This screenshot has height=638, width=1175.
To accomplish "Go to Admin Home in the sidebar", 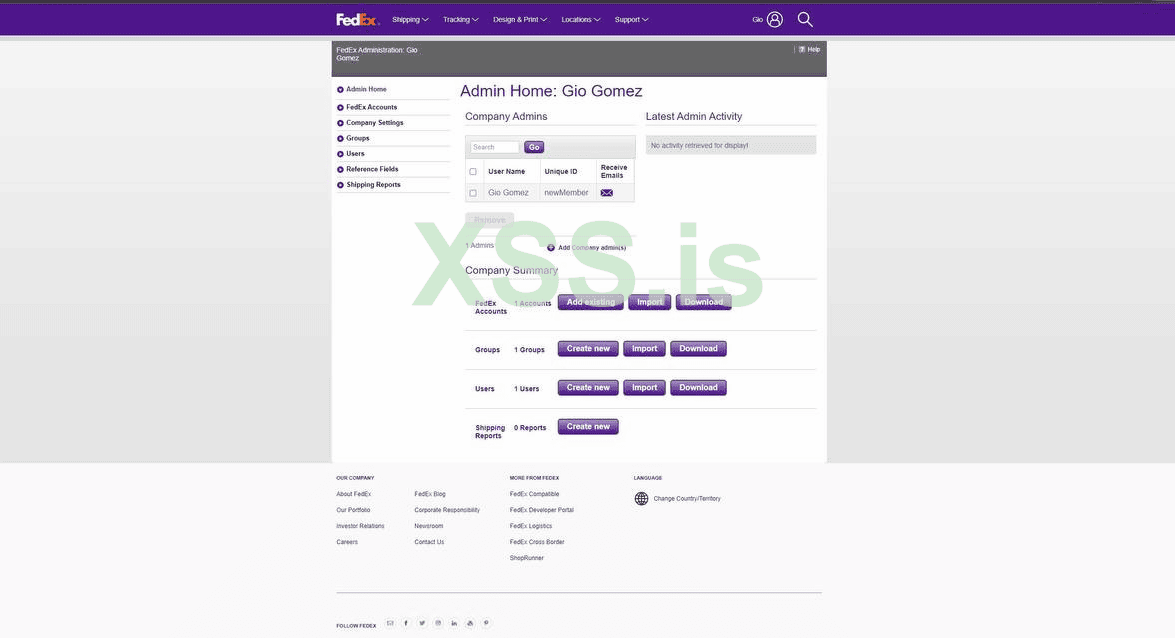I will pyautogui.click(x=366, y=89).
